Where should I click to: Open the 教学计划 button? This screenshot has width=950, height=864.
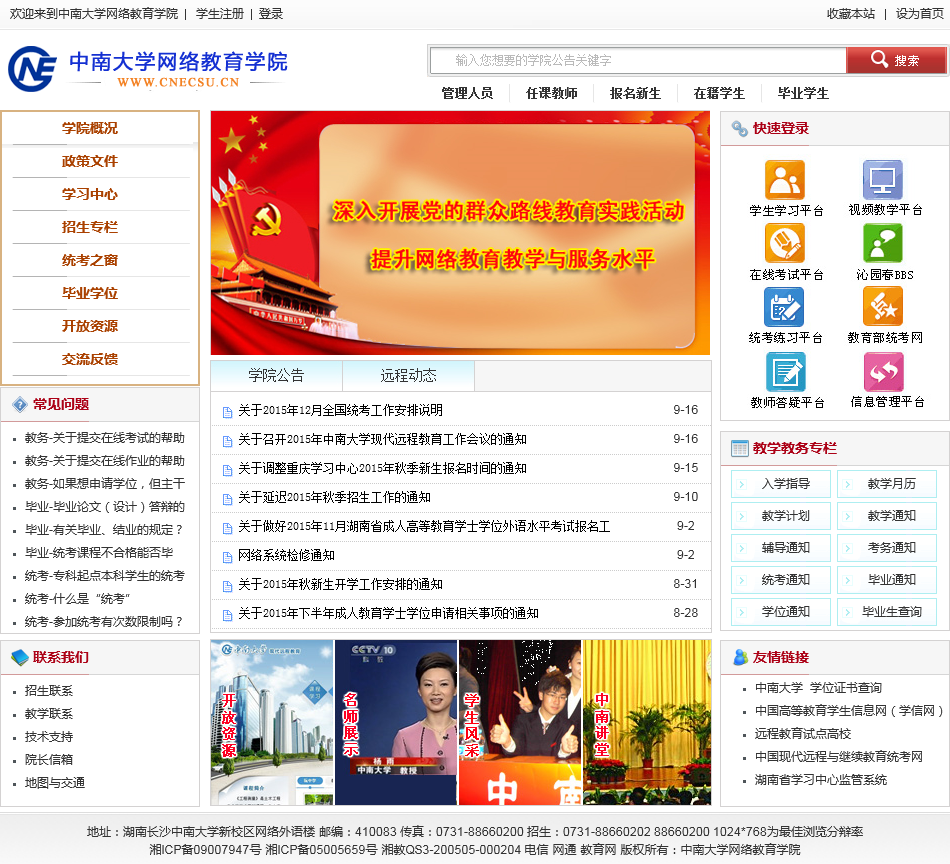point(780,516)
